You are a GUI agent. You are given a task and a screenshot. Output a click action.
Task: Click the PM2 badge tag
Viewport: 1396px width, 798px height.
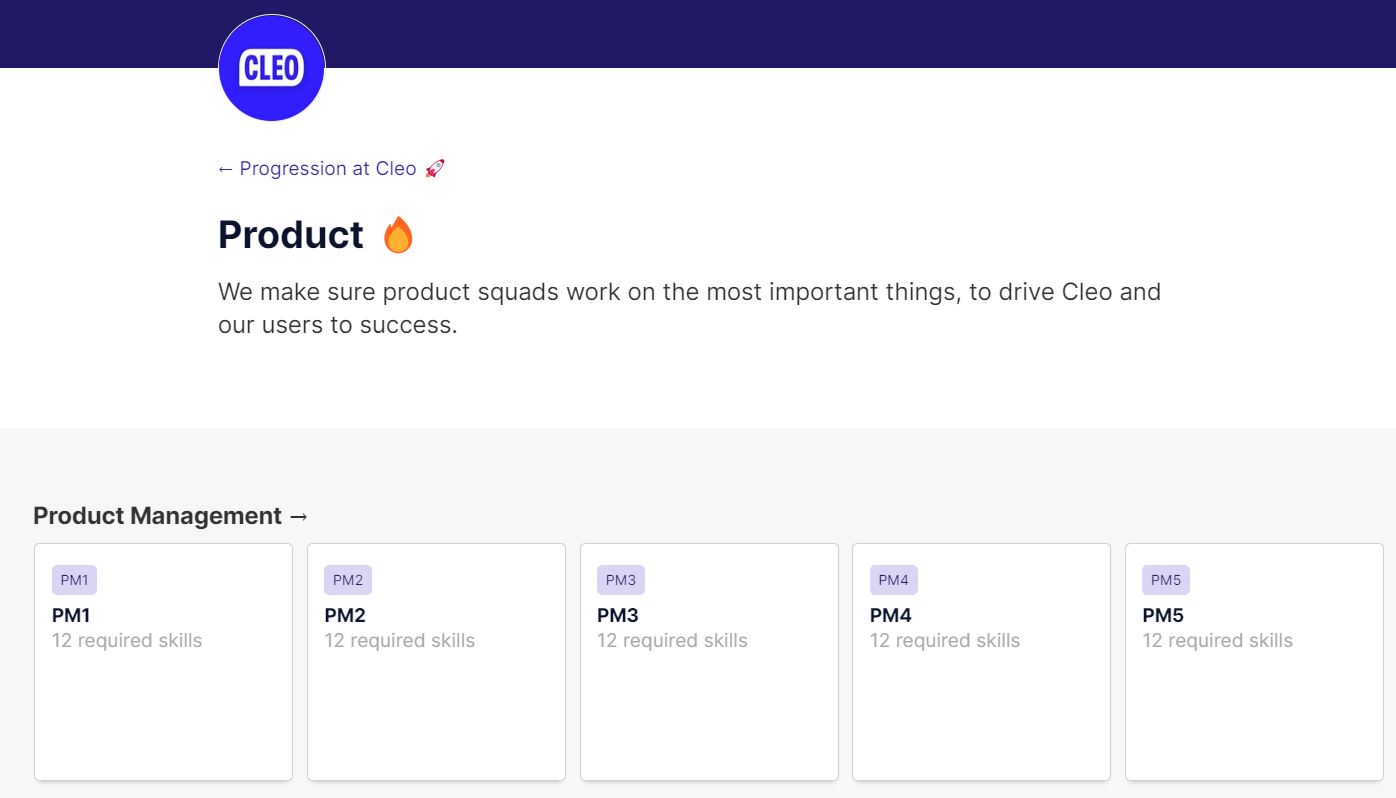pyautogui.click(x=348, y=580)
